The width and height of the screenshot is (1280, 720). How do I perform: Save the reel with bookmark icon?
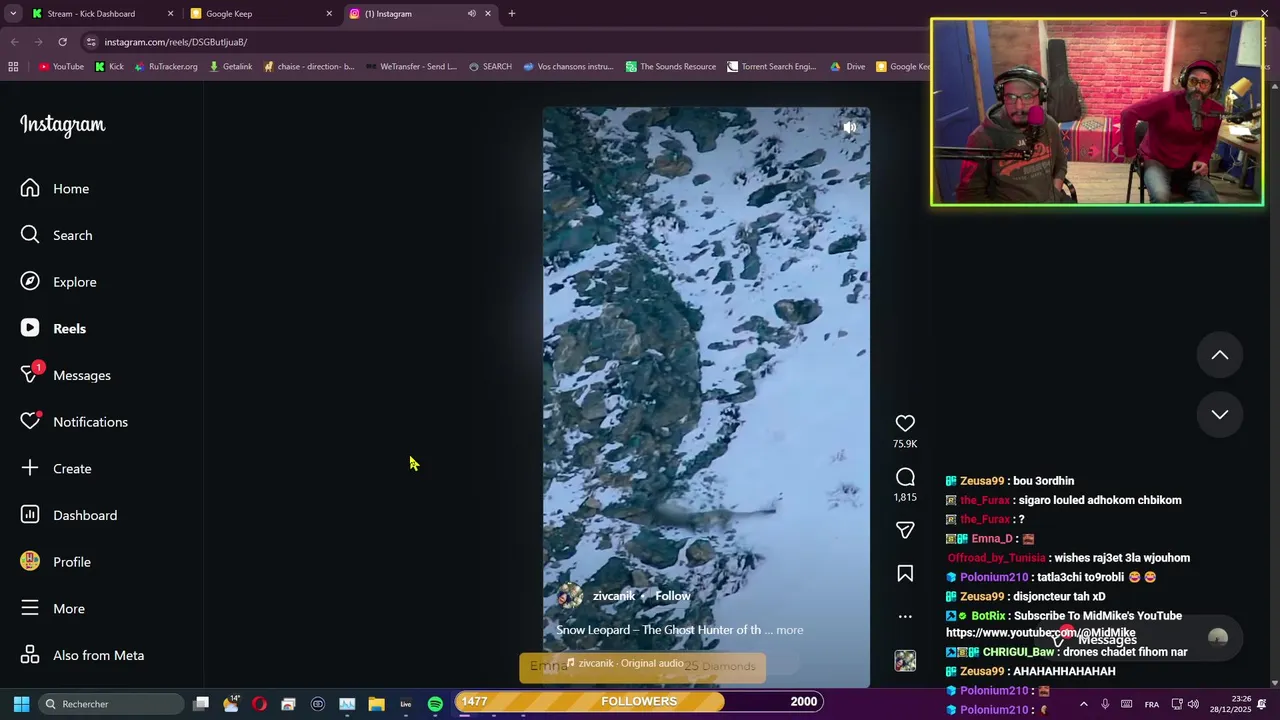click(x=905, y=573)
